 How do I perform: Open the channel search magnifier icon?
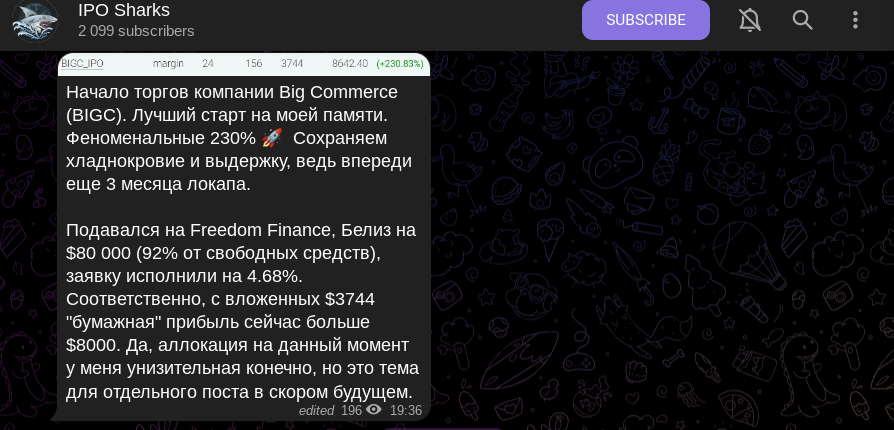click(802, 20)
